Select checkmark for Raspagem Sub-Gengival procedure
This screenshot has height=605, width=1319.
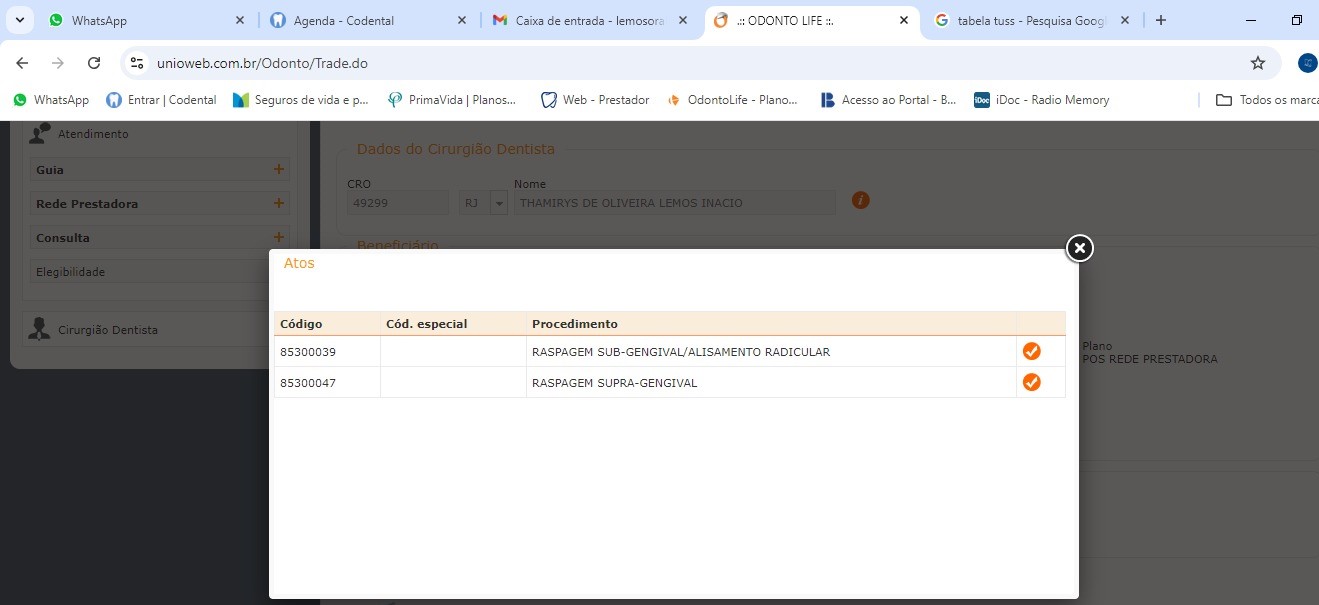[1031, 351]
